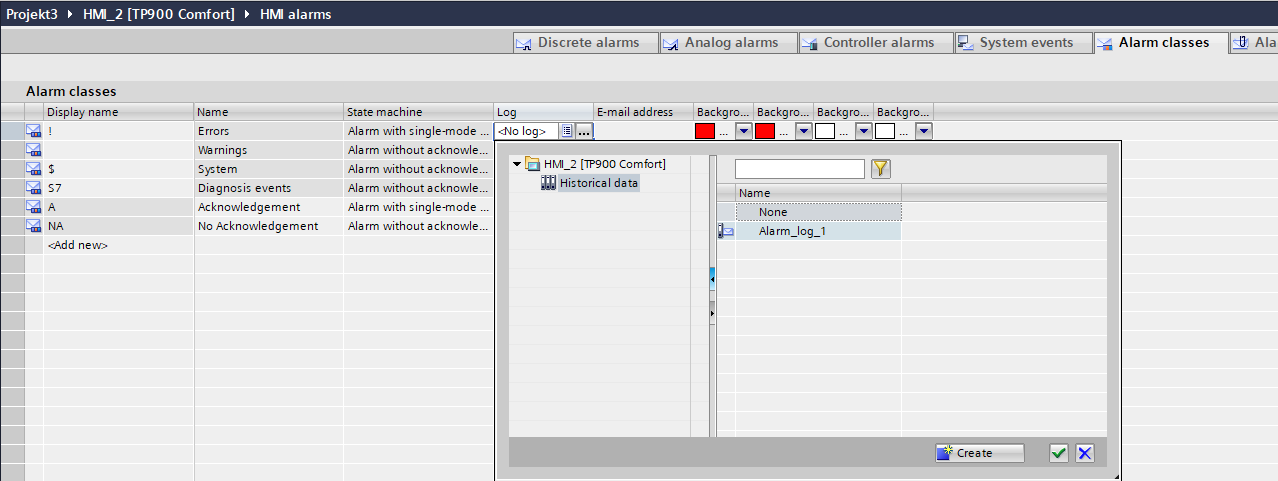Click the Controller alarms tab icon
Image resolution: width=1278 pixels, height=481 pixels.
coord(811,43)
